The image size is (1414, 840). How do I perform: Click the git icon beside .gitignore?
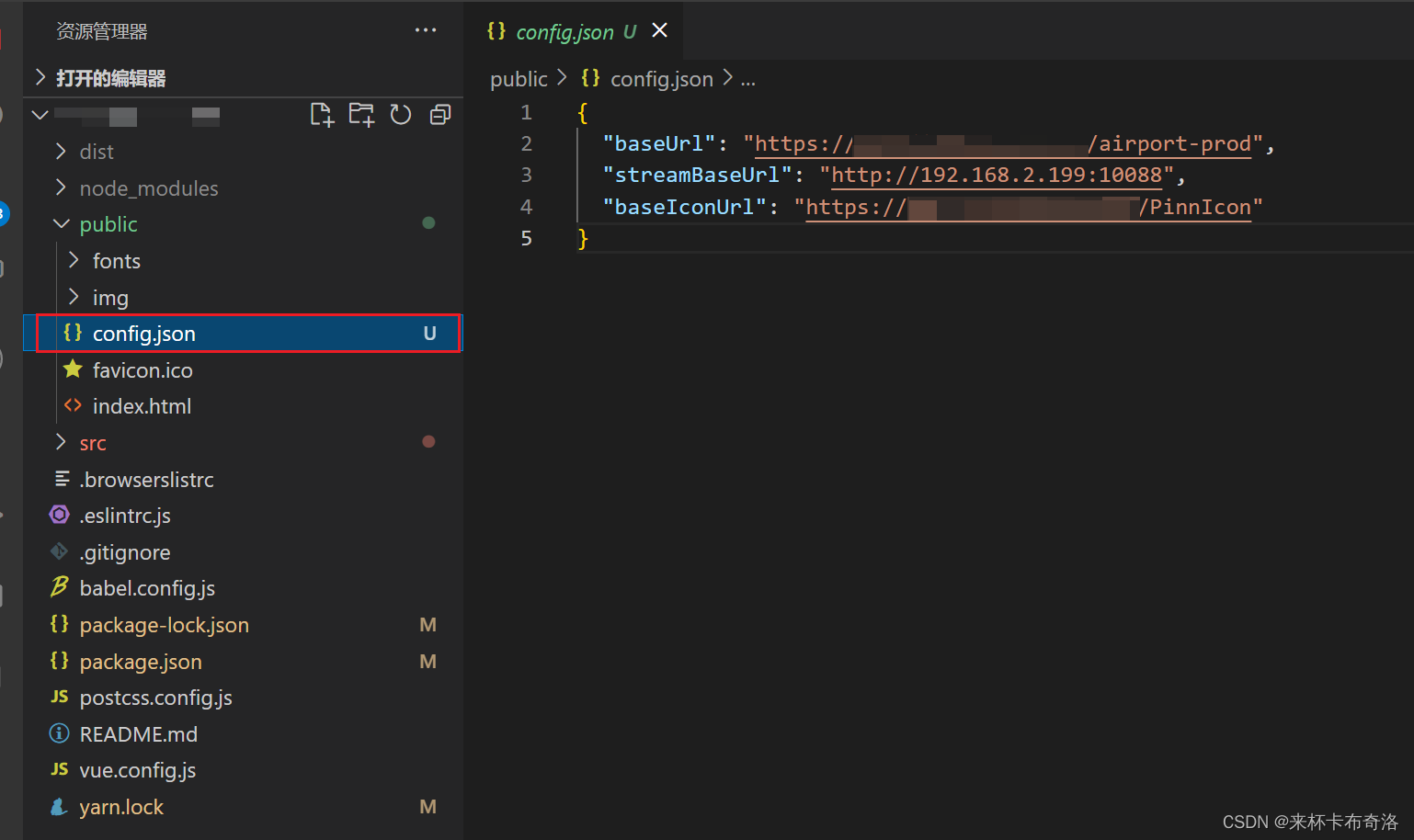point(60,551)
